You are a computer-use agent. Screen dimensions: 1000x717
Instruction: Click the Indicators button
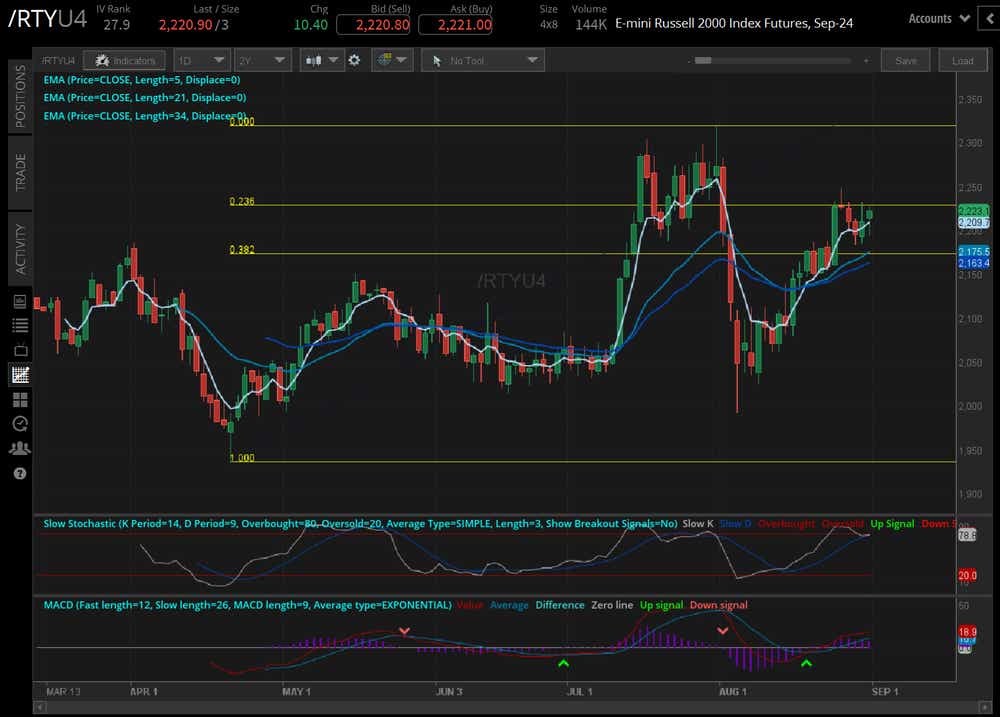point(125,61)
